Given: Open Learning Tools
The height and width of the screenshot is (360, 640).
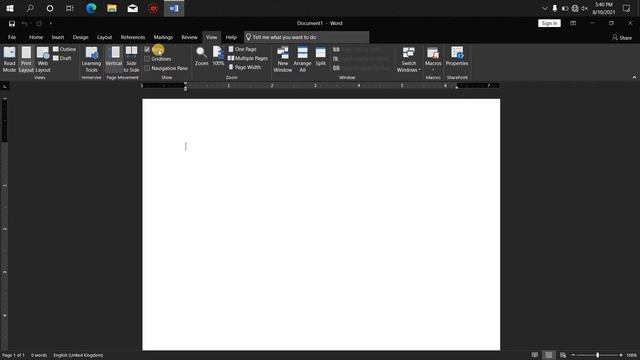Looking at the screenshot, I should tap(91, 59).
